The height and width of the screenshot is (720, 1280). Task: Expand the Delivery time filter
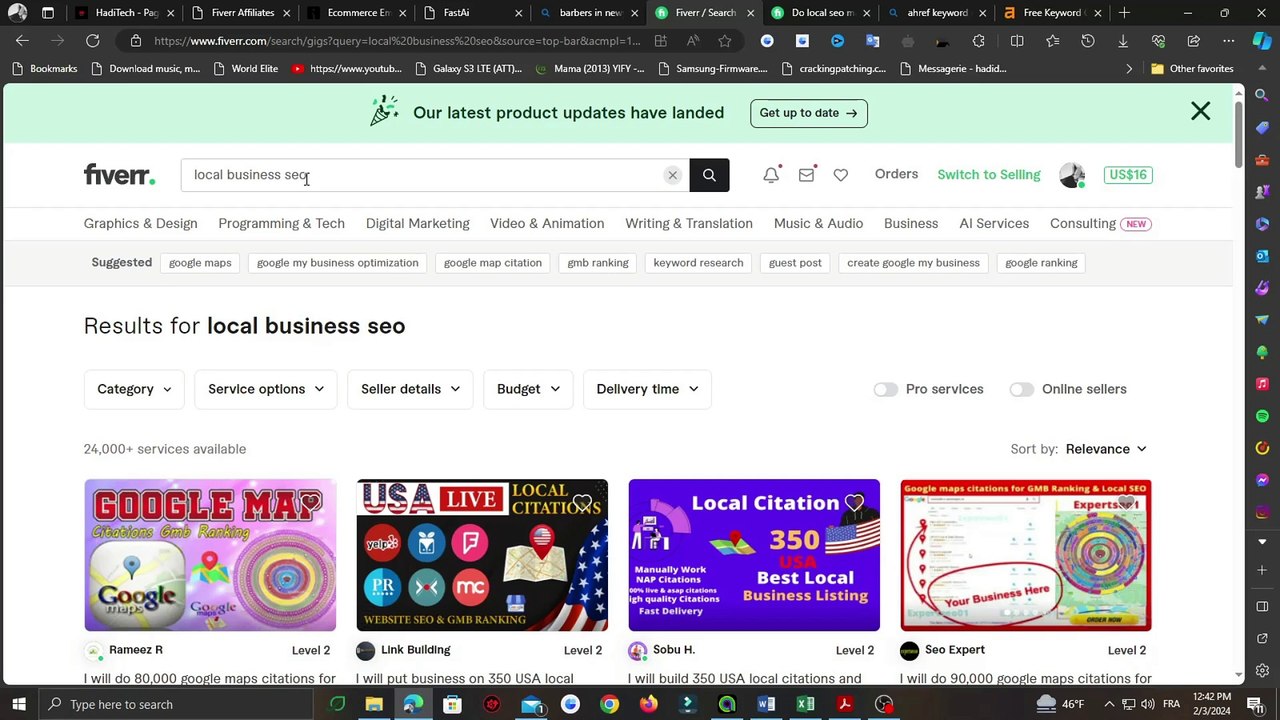tap(647, 389)
